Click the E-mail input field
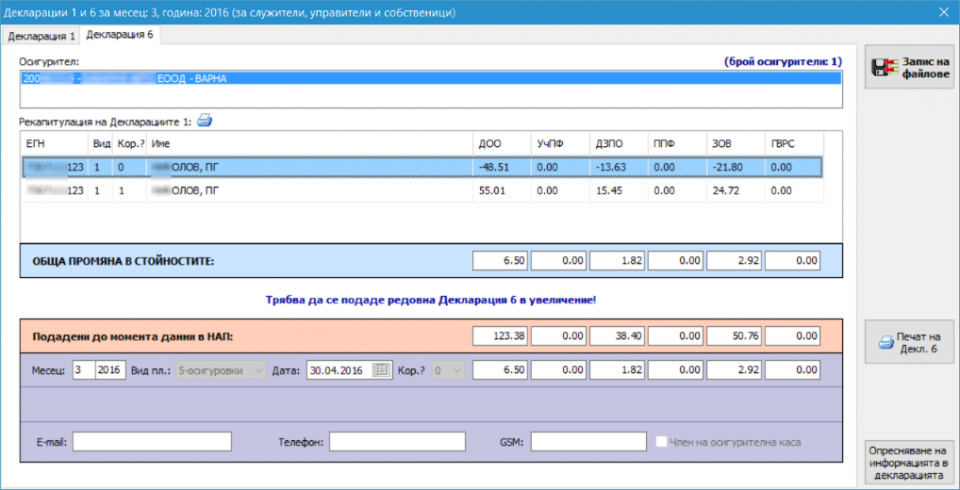This screenshot has width=960, height=490. click(152, 442)
